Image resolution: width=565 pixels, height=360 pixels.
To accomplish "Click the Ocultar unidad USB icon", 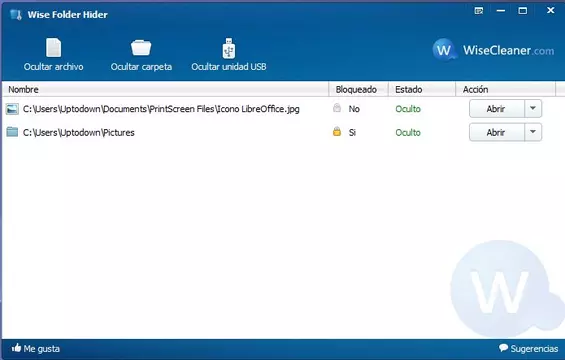I will coord(228,48).
